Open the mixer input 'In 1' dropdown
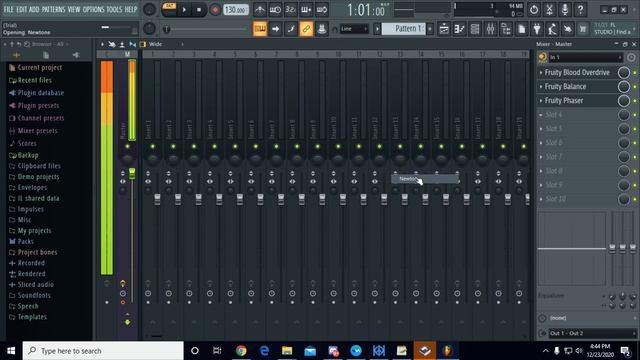The width and height of the screenshot is (640, 360). coord(585,58)
